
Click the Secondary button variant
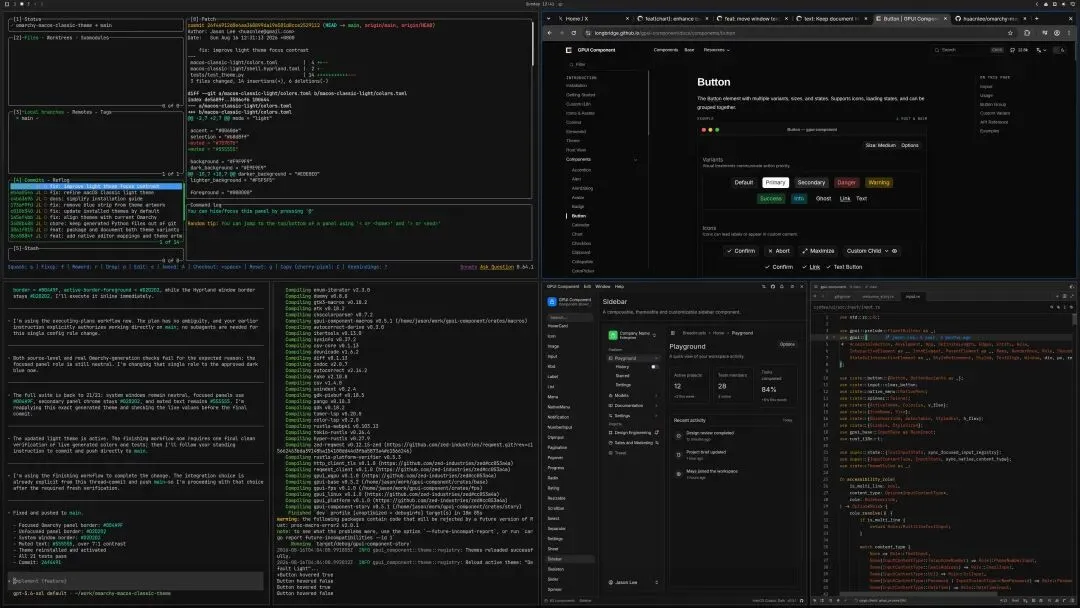pos(811,182)
